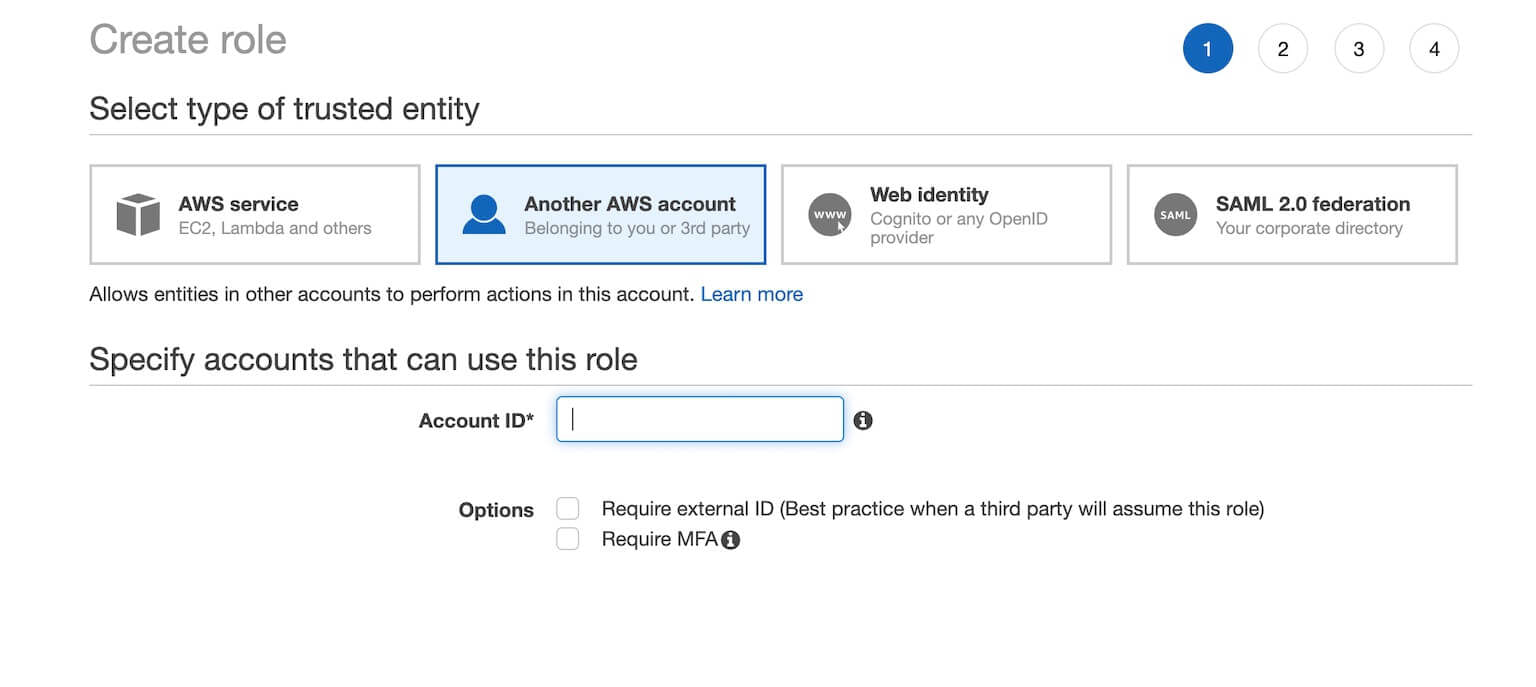The image size is (1536, 687).
Task: Click the Account ID* label
Action: tap(476, 421)
